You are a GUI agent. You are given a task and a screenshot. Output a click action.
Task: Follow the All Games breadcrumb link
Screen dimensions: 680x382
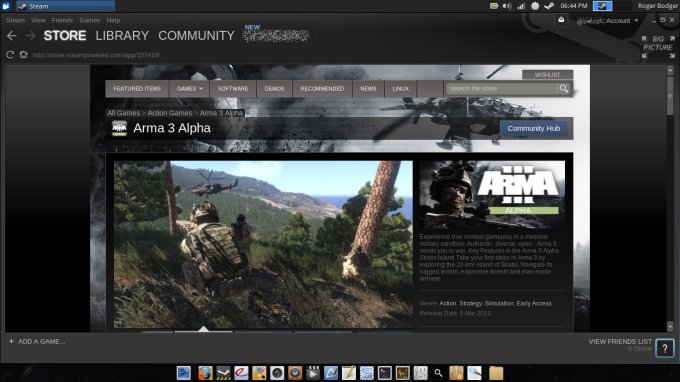point(124,113)
